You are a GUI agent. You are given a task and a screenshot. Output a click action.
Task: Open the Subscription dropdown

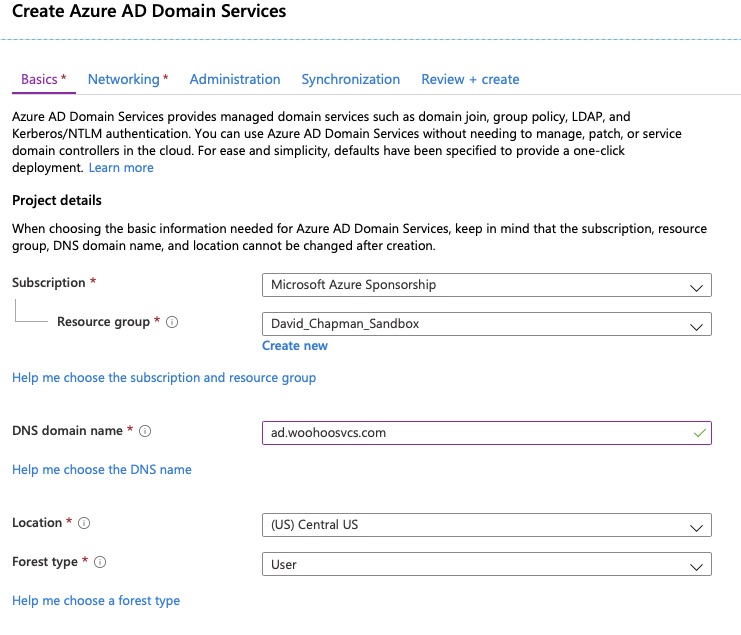tap(487, 285)
